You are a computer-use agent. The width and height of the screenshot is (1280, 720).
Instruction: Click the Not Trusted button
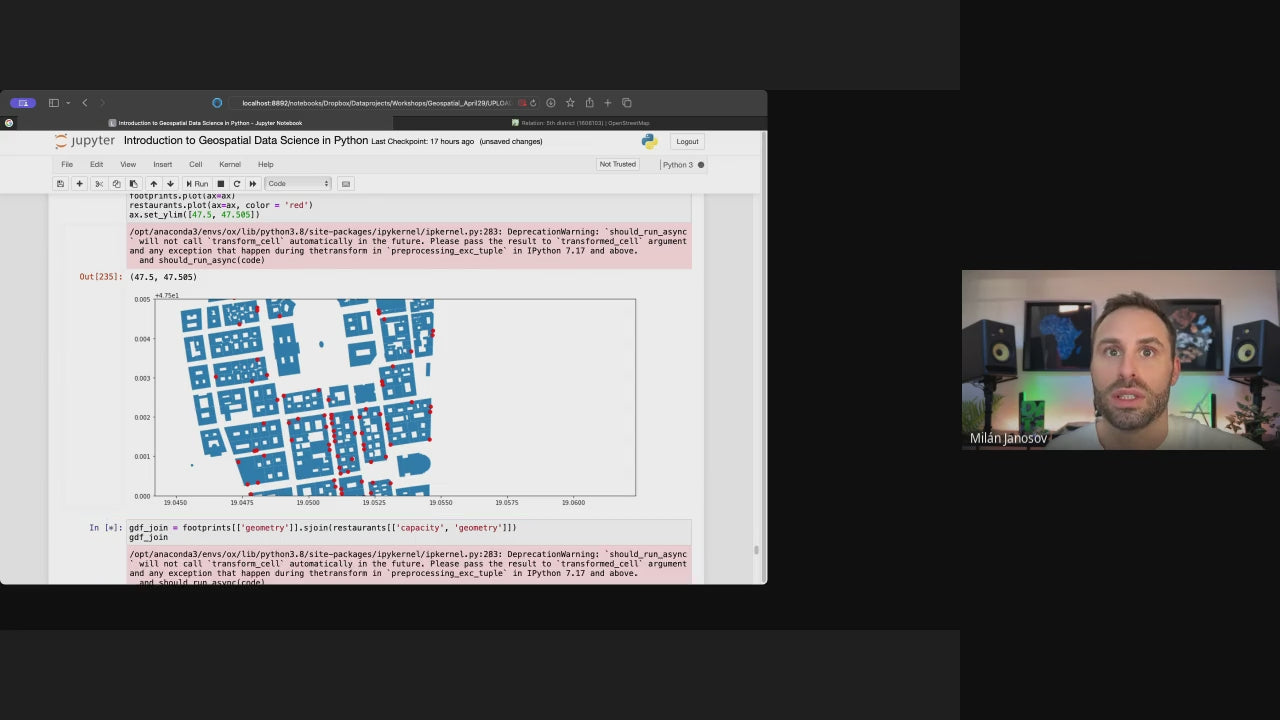pyautogui.click(x=617, y=164)
